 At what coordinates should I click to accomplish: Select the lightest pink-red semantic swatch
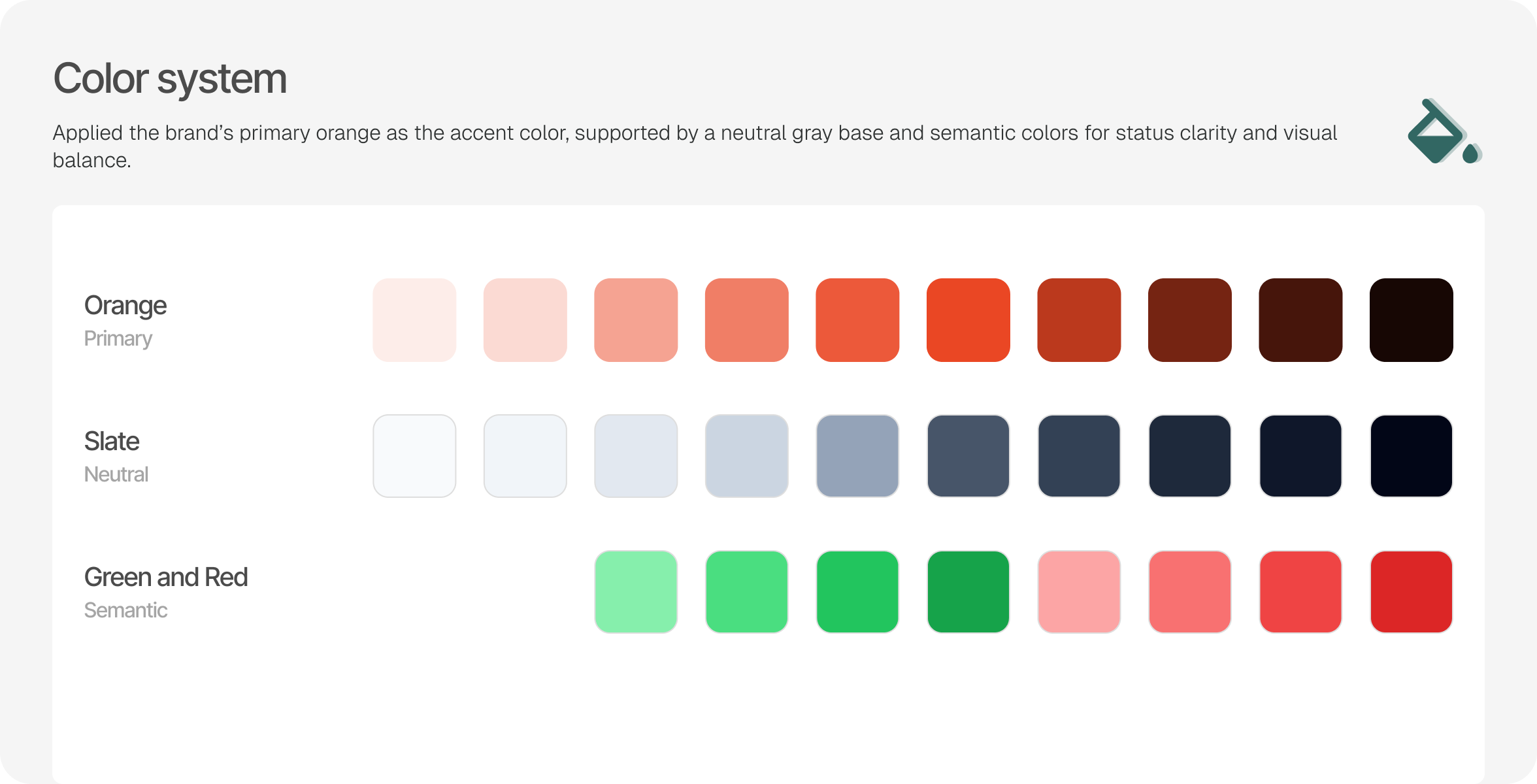1079,592
